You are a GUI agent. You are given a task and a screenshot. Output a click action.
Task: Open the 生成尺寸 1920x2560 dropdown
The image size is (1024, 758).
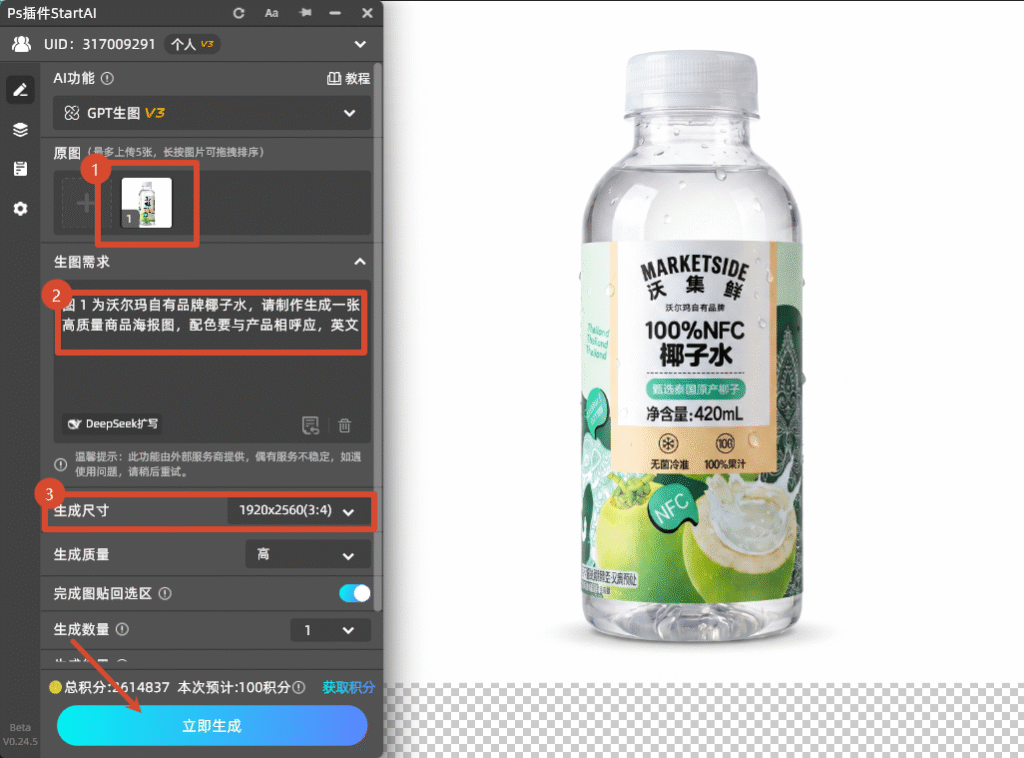tap(298, 511)
